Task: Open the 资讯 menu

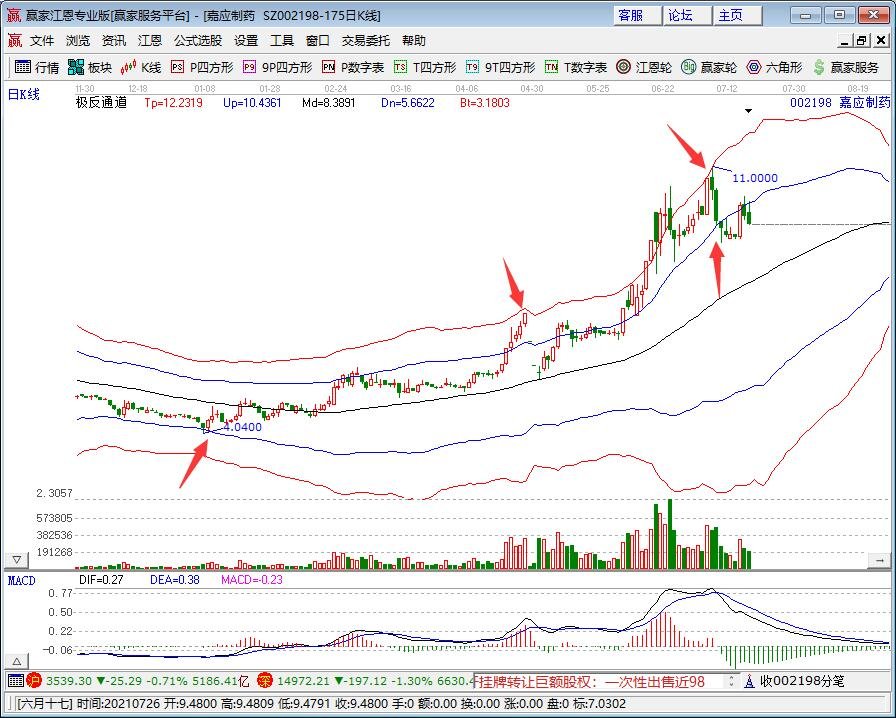Action: (114, 41)
